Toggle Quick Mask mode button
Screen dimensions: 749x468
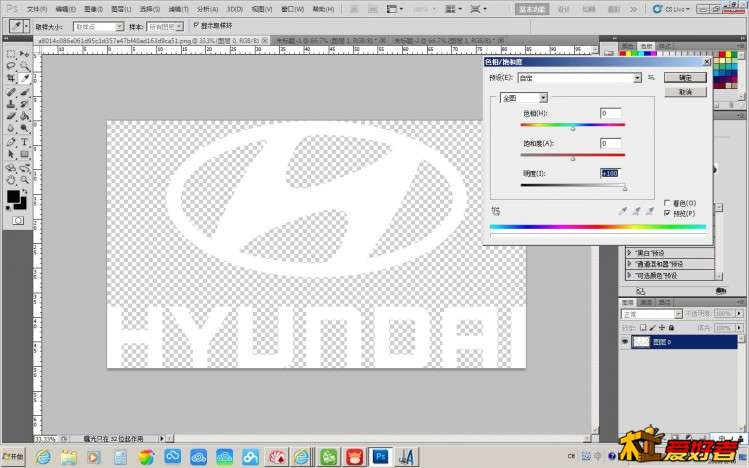[18, 220]
